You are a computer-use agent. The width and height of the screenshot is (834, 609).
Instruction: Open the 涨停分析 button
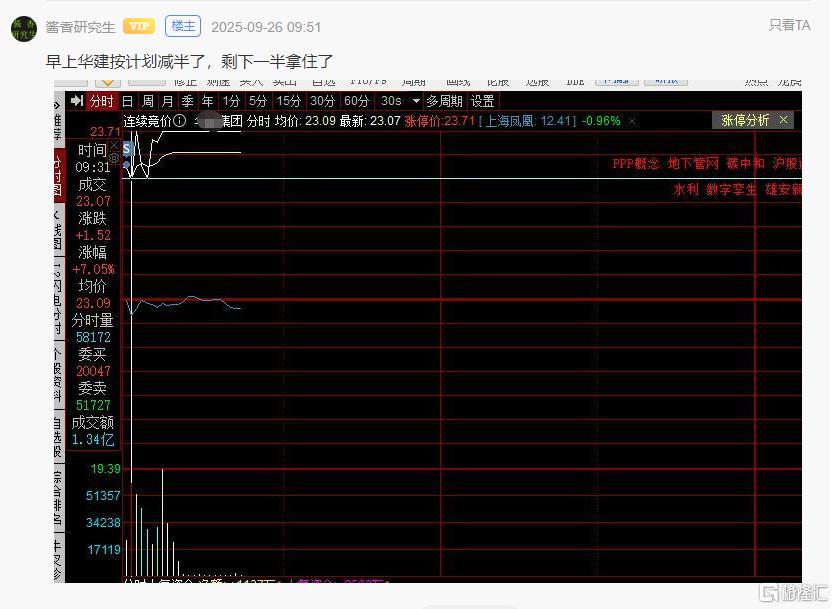coord(745,120)
